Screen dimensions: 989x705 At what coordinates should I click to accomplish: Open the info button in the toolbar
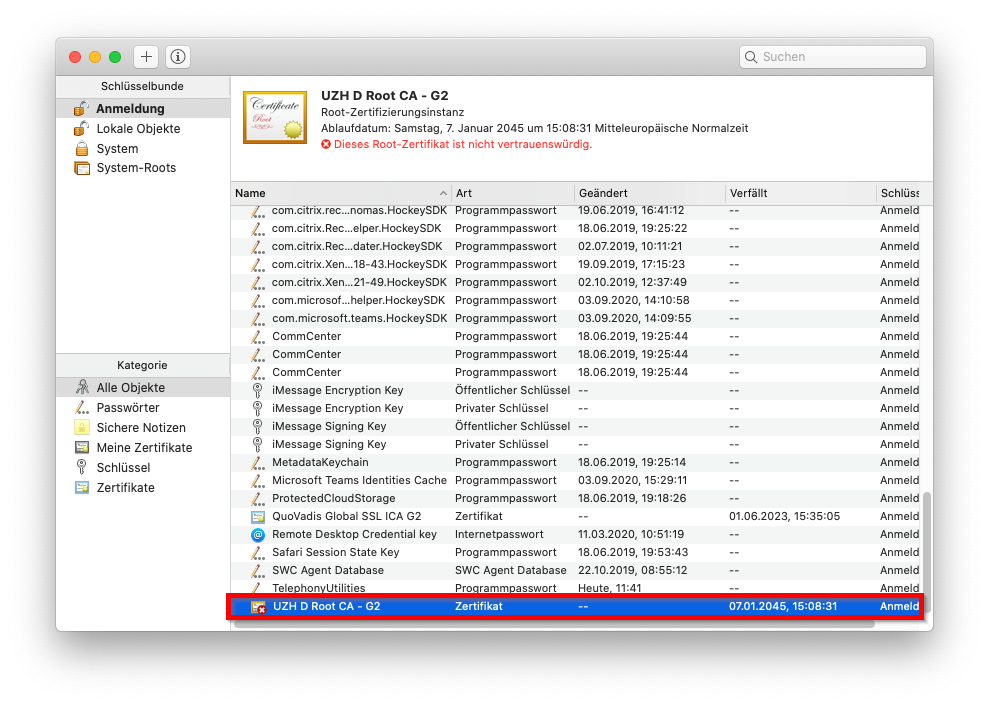tap(178, 57)
